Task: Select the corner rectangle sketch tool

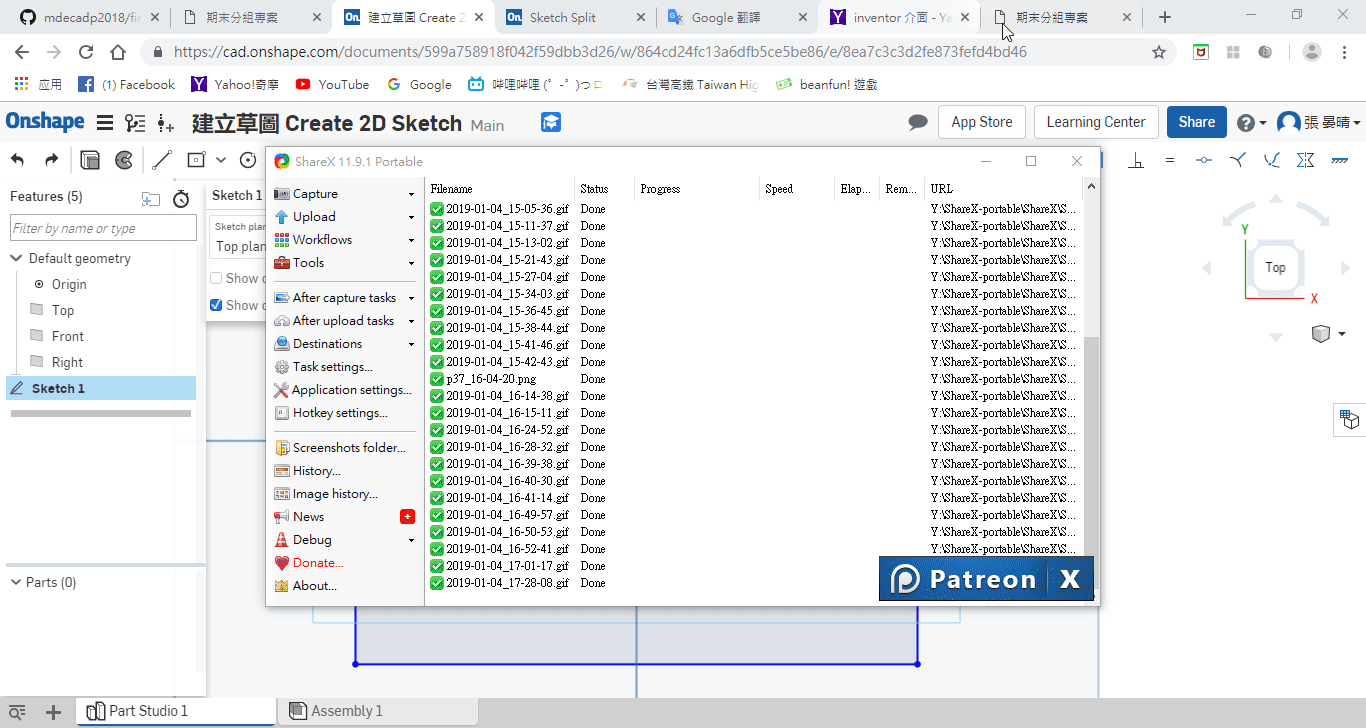Action: 196,160
